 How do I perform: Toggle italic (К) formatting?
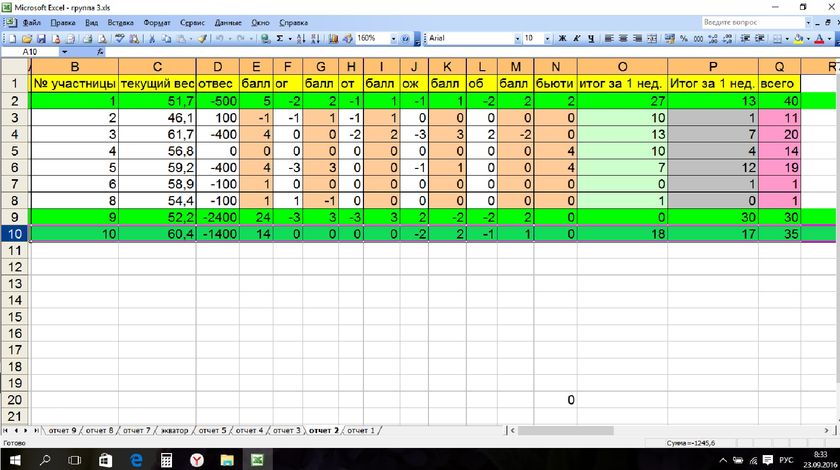[x=577, y=39]
